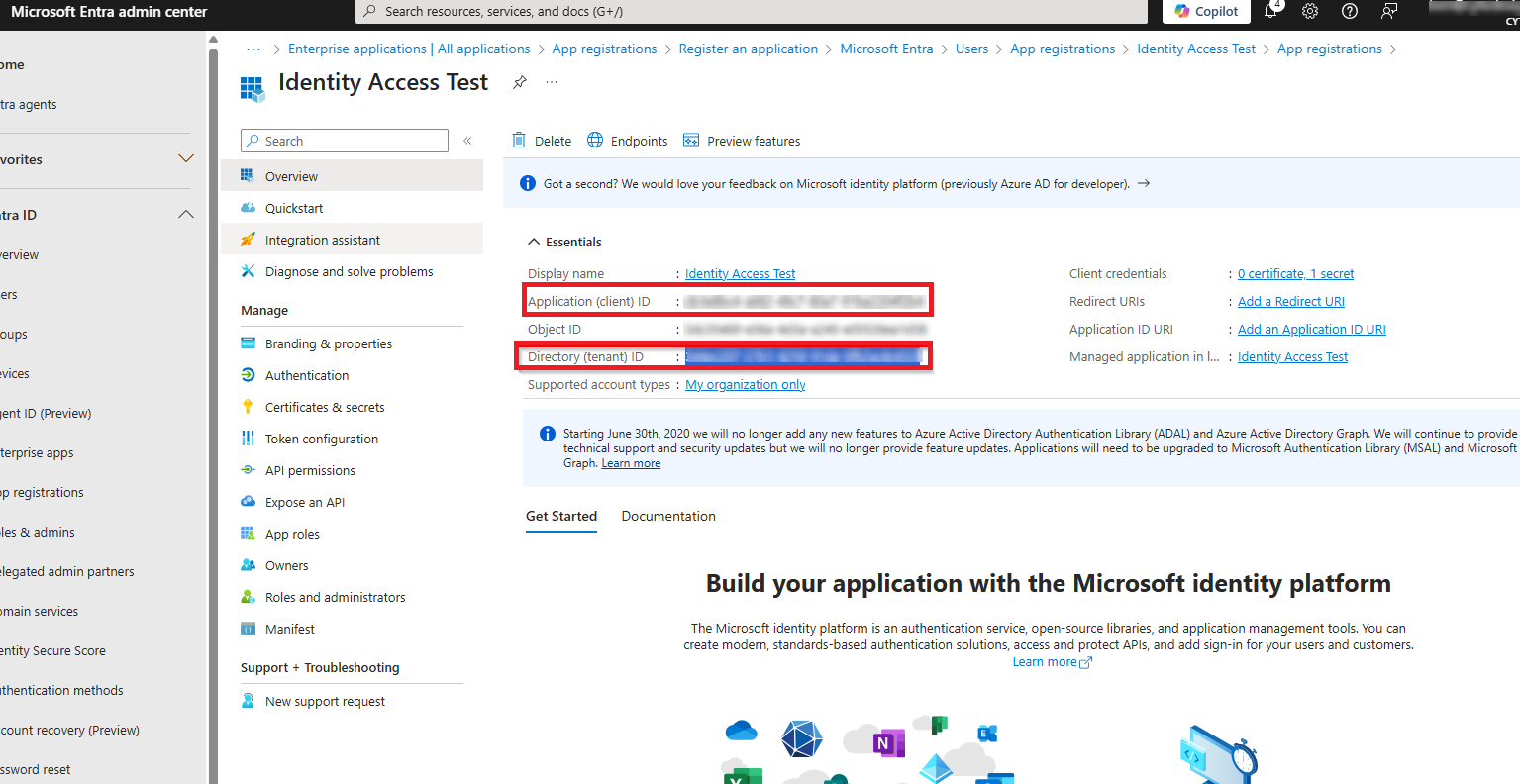The image size is (1520, 784).
Task: Collapse the Essentials section
Action: [x=564, y=242]
